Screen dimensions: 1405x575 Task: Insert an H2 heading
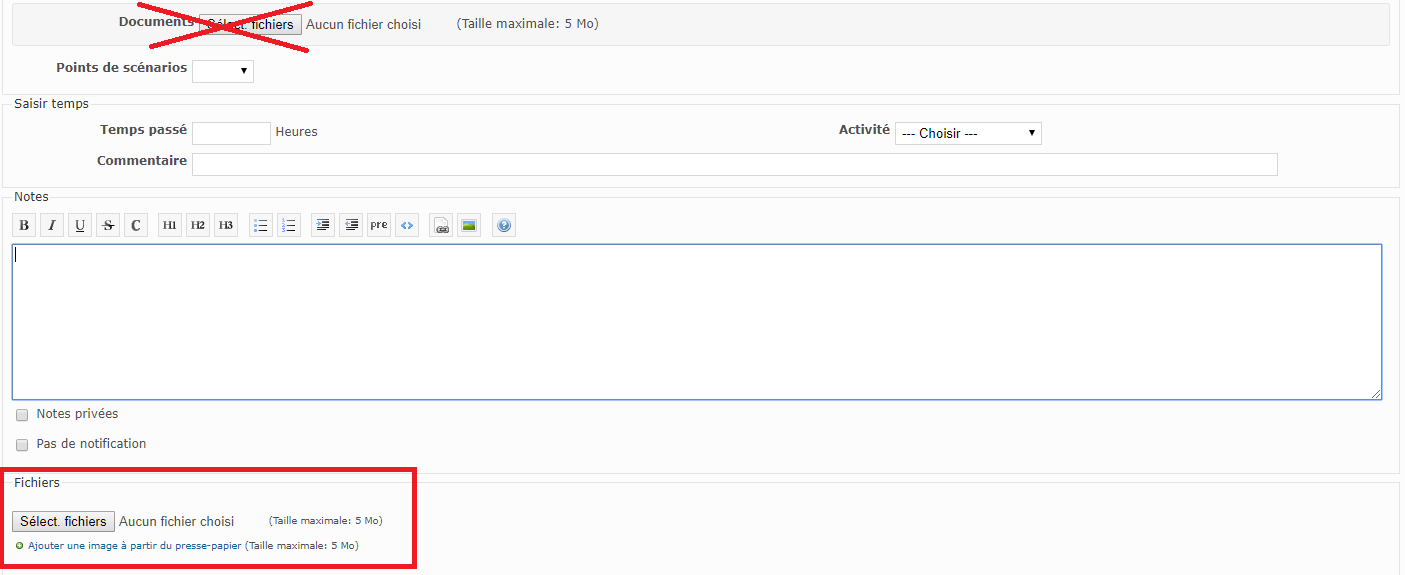[198, 226]
